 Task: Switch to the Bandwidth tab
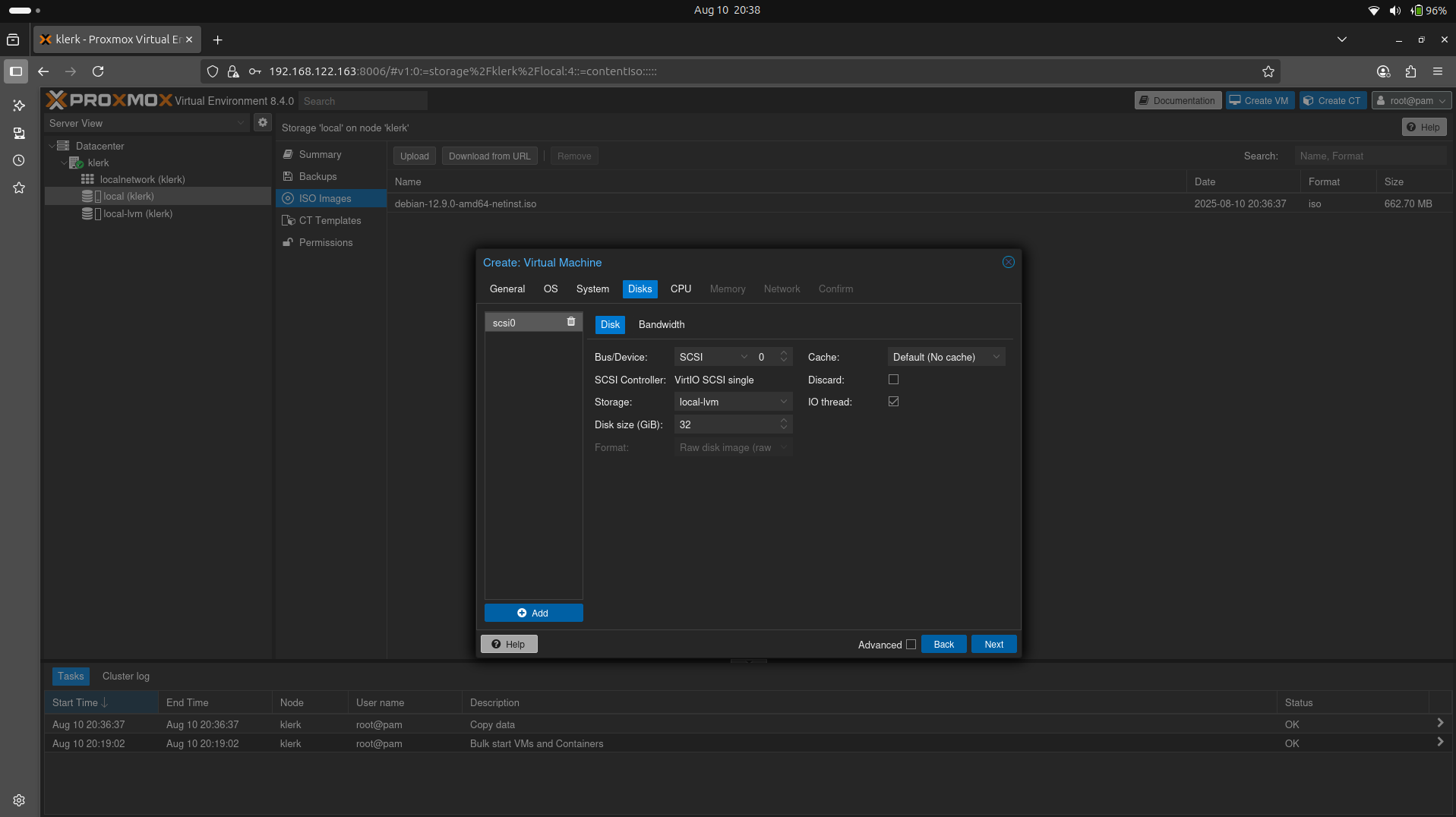(x=661, y=324)
